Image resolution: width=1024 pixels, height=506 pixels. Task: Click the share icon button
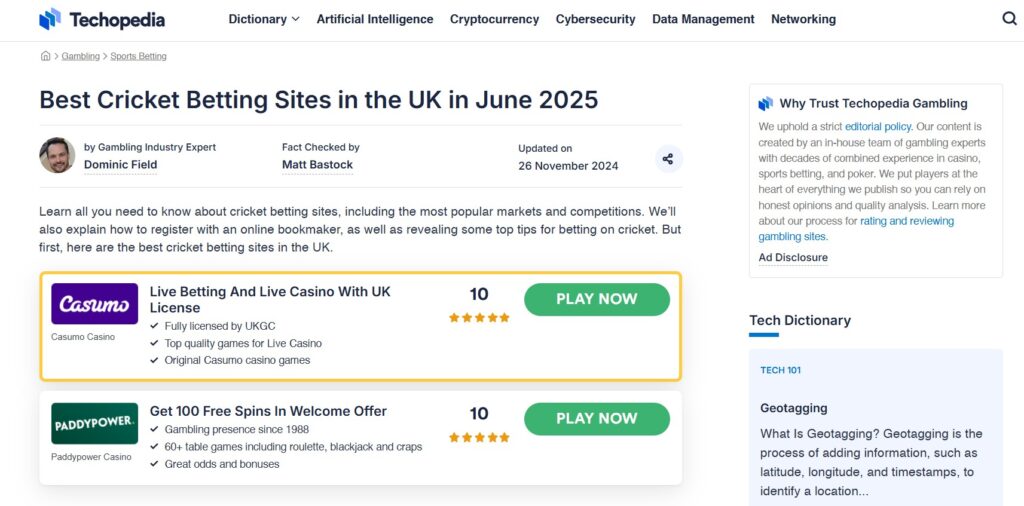click(x=667, y=159)
